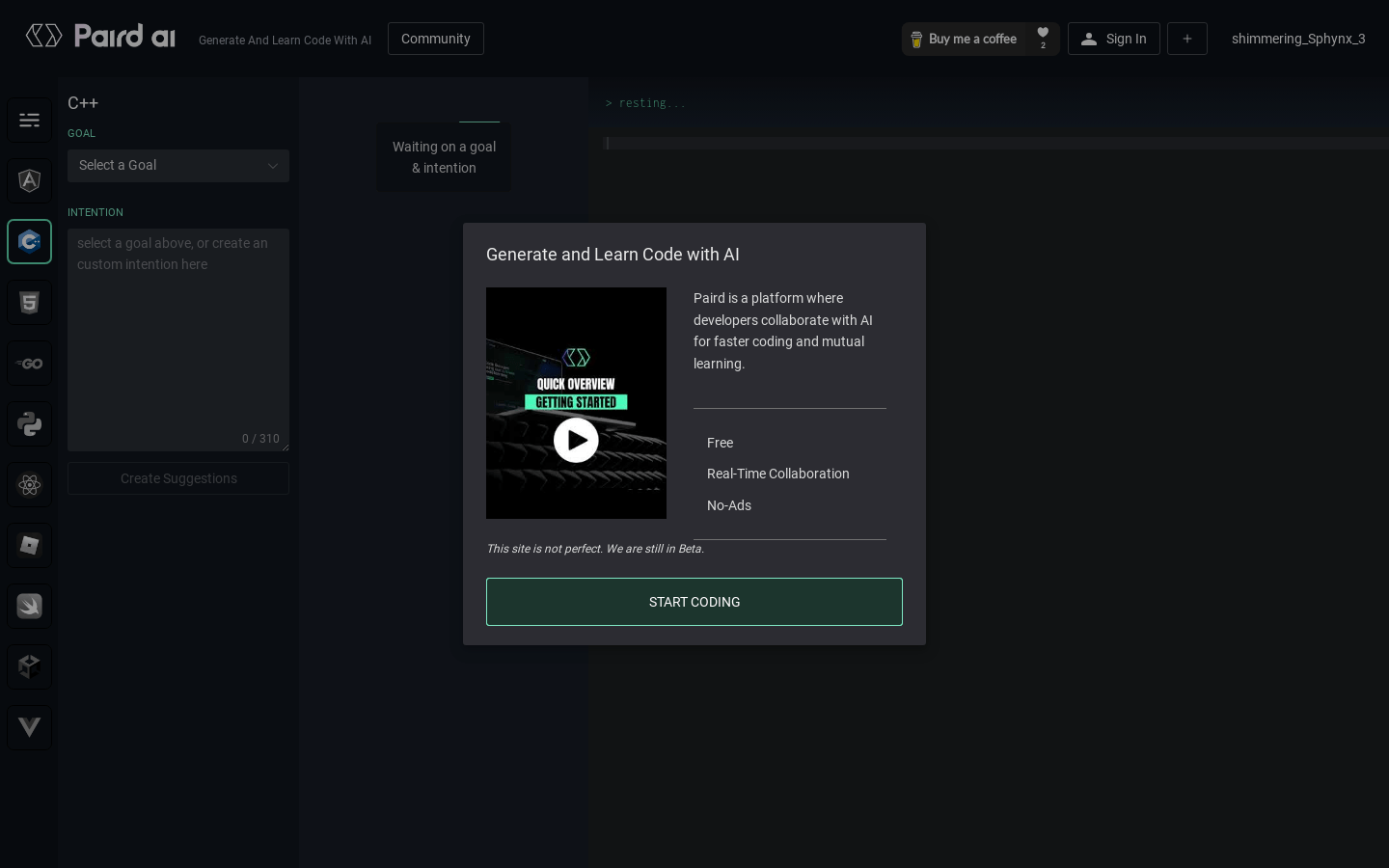Open the language list icon at sidebar top
Image resolution: width=1389 pixels, height=868 pixels.
coord(29,120)
